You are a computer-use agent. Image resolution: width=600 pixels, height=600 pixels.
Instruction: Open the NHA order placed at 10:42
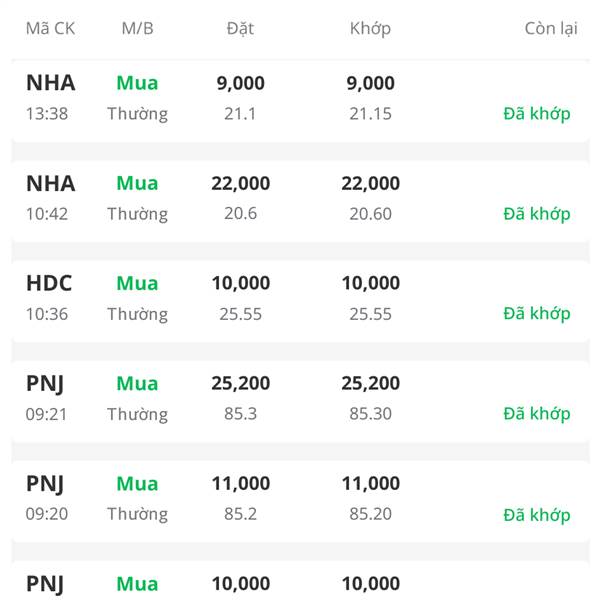tap(300, 201)
